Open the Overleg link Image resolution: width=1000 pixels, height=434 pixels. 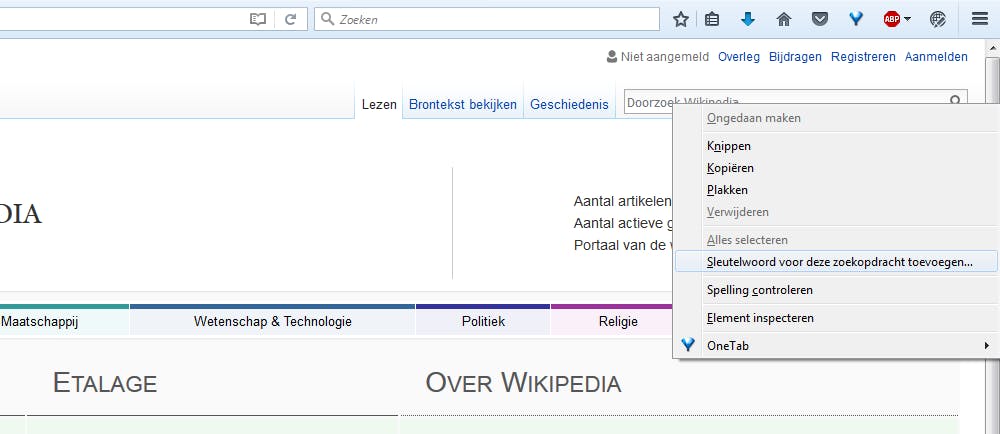click(739, 57)
